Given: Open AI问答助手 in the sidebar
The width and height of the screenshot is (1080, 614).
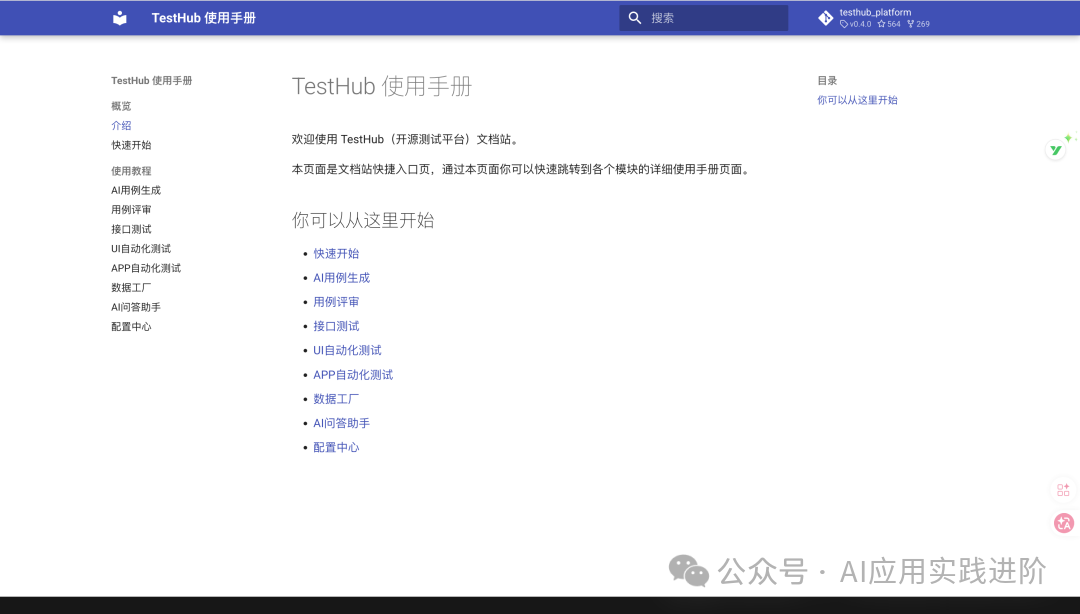Looking at the screenshot, I should pyautogui.click(x=136, y=307).
